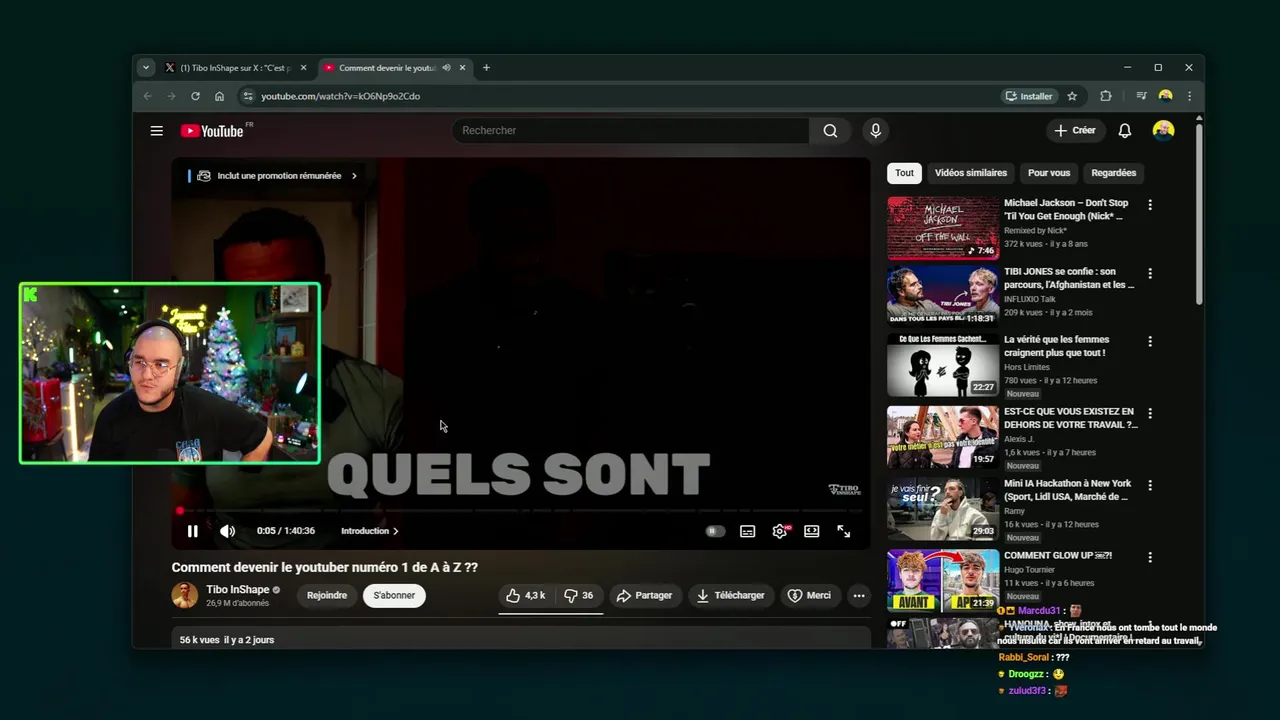The width and height of the screenshot is (1280, 720).
Task: Go back with the browser back arrow
Action: (x=147, y=96)
